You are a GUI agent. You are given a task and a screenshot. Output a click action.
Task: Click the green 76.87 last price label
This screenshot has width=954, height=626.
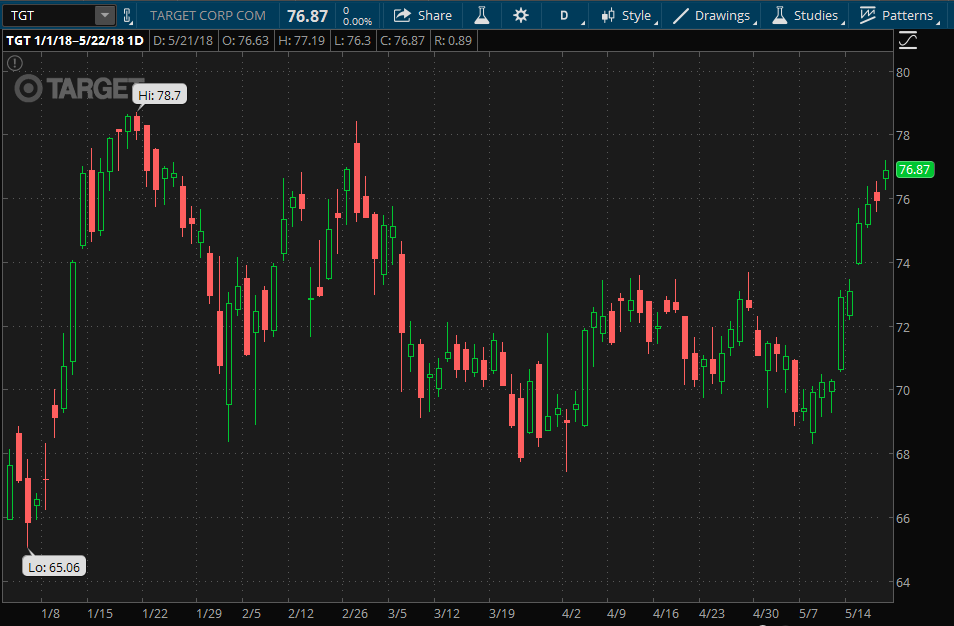point(914,169)
